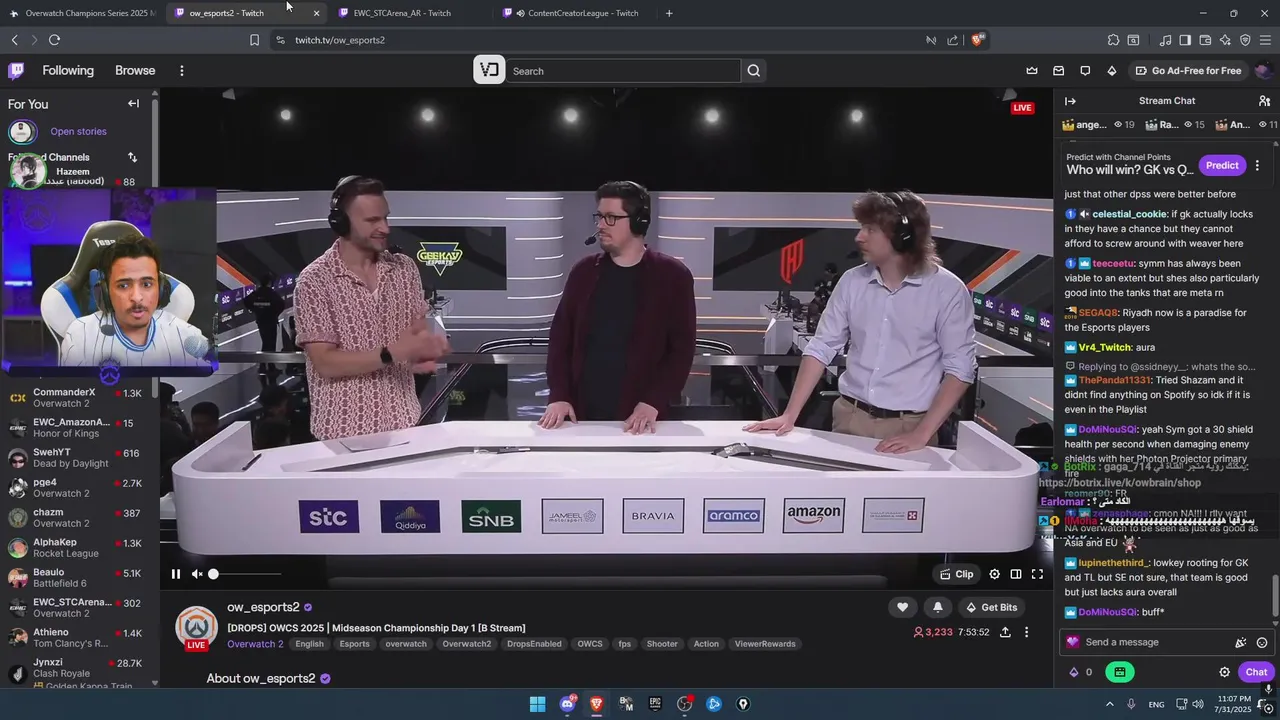
Task: Click the Bits diamond icon in top nav
Action: pyautogui.click(x=1111, y=71)
